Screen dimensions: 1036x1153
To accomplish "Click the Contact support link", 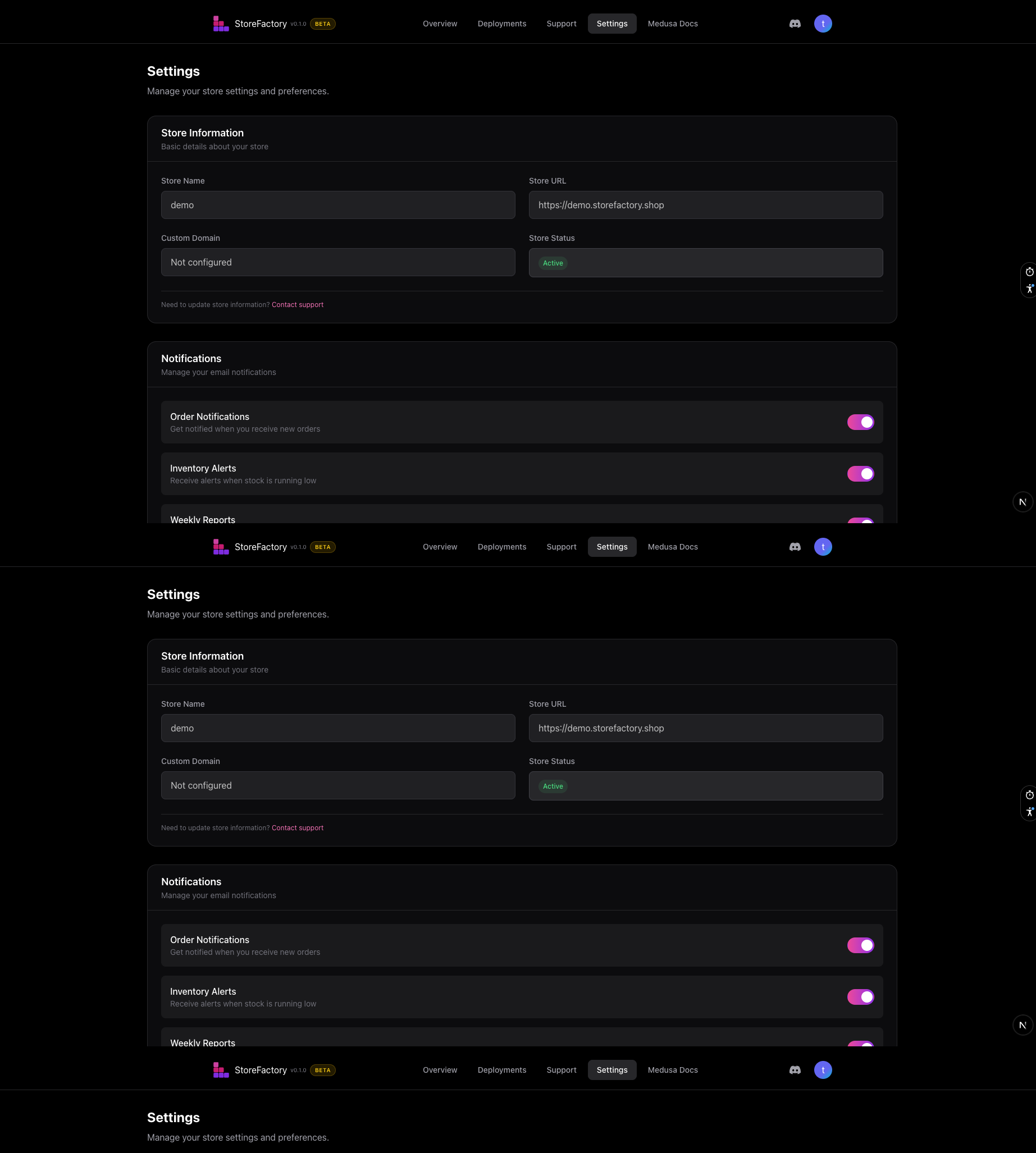I will click(297, 304).
